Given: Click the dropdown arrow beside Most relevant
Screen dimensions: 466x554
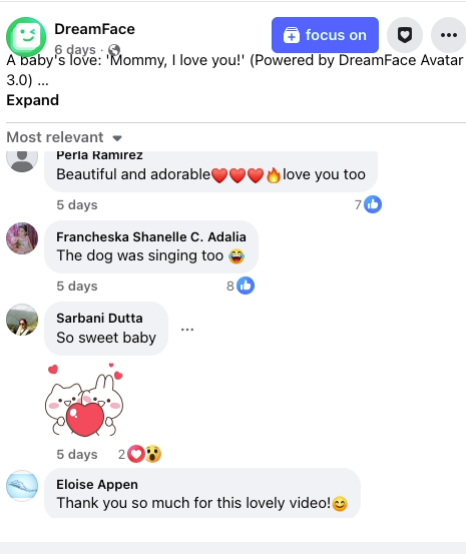Looking at the screenshot, I should tap(117, 138).
